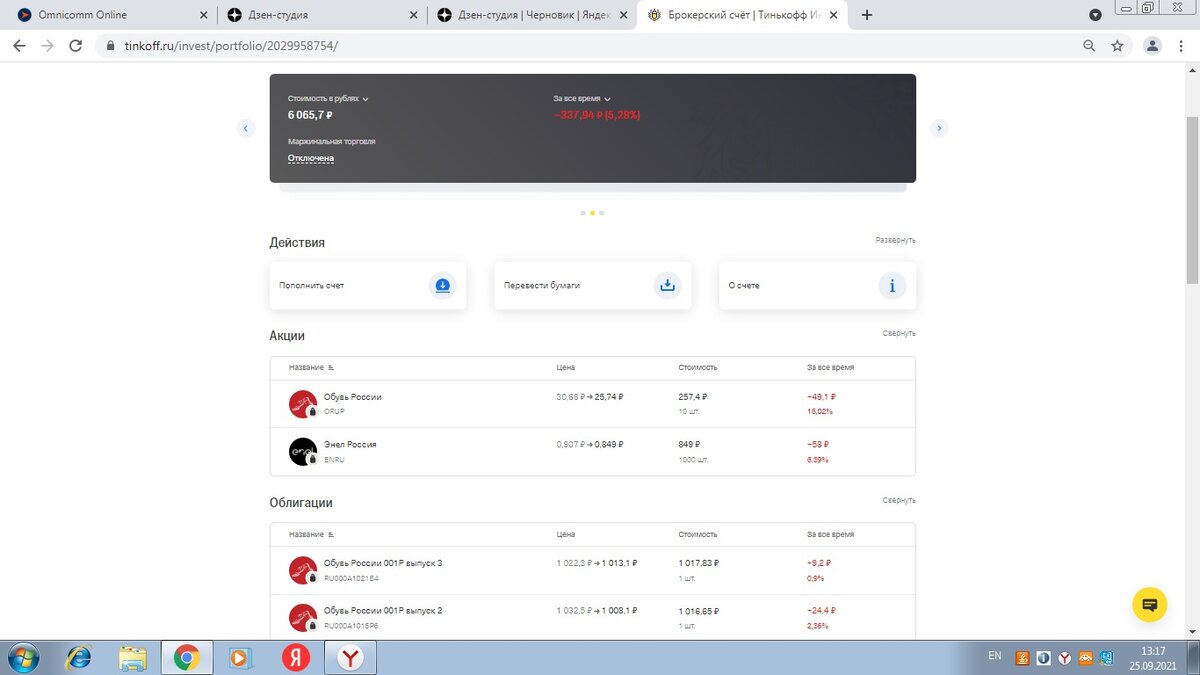Collapse the Акции section via Свернуть
The width and height of the screenshot is (1200, 675).
(x=899, y=333)
